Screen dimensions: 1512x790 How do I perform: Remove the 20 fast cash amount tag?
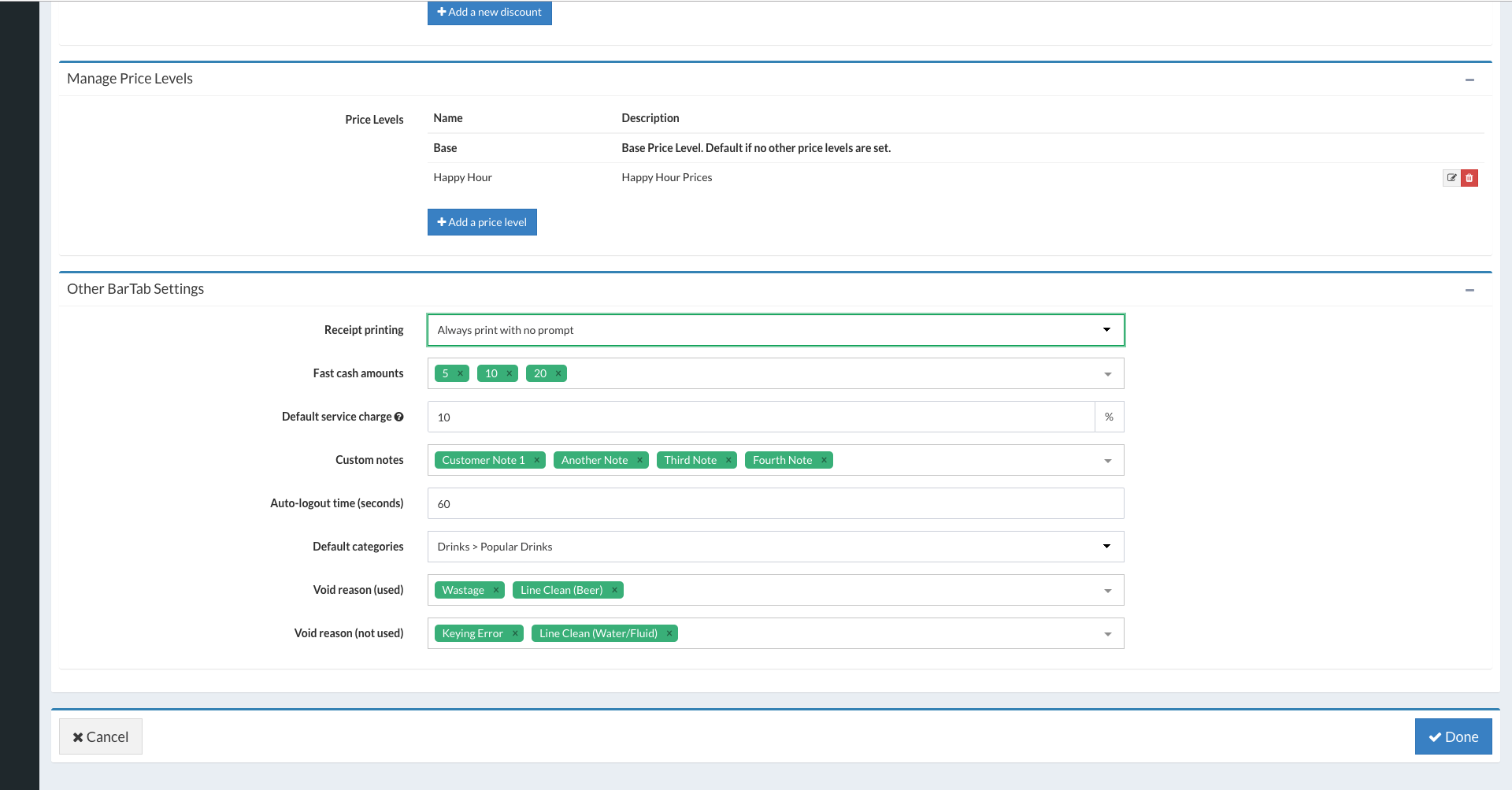[558, 374]
